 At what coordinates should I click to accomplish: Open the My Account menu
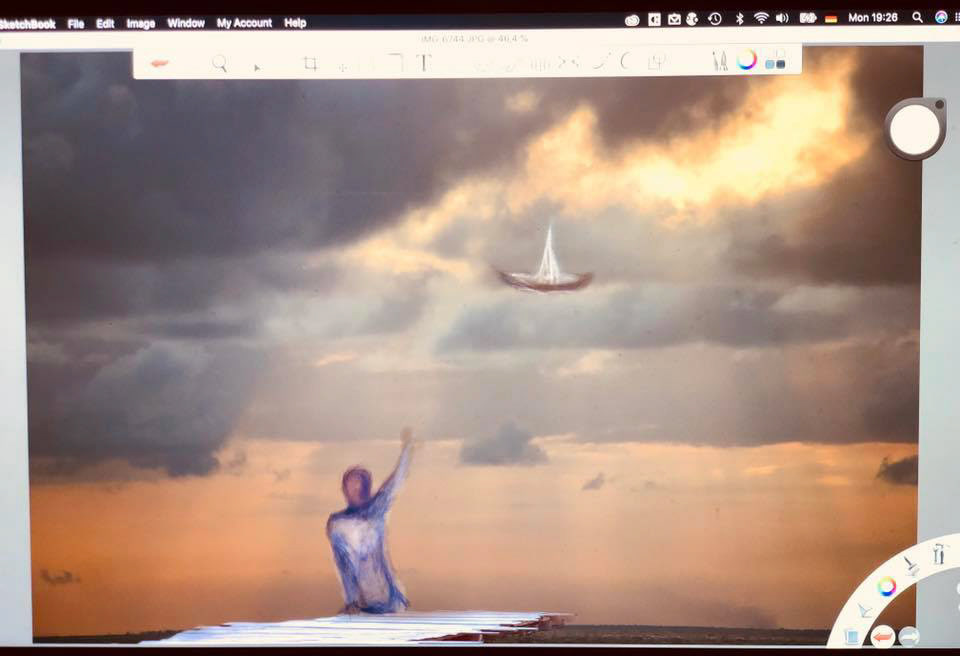(x=244, y=23)
